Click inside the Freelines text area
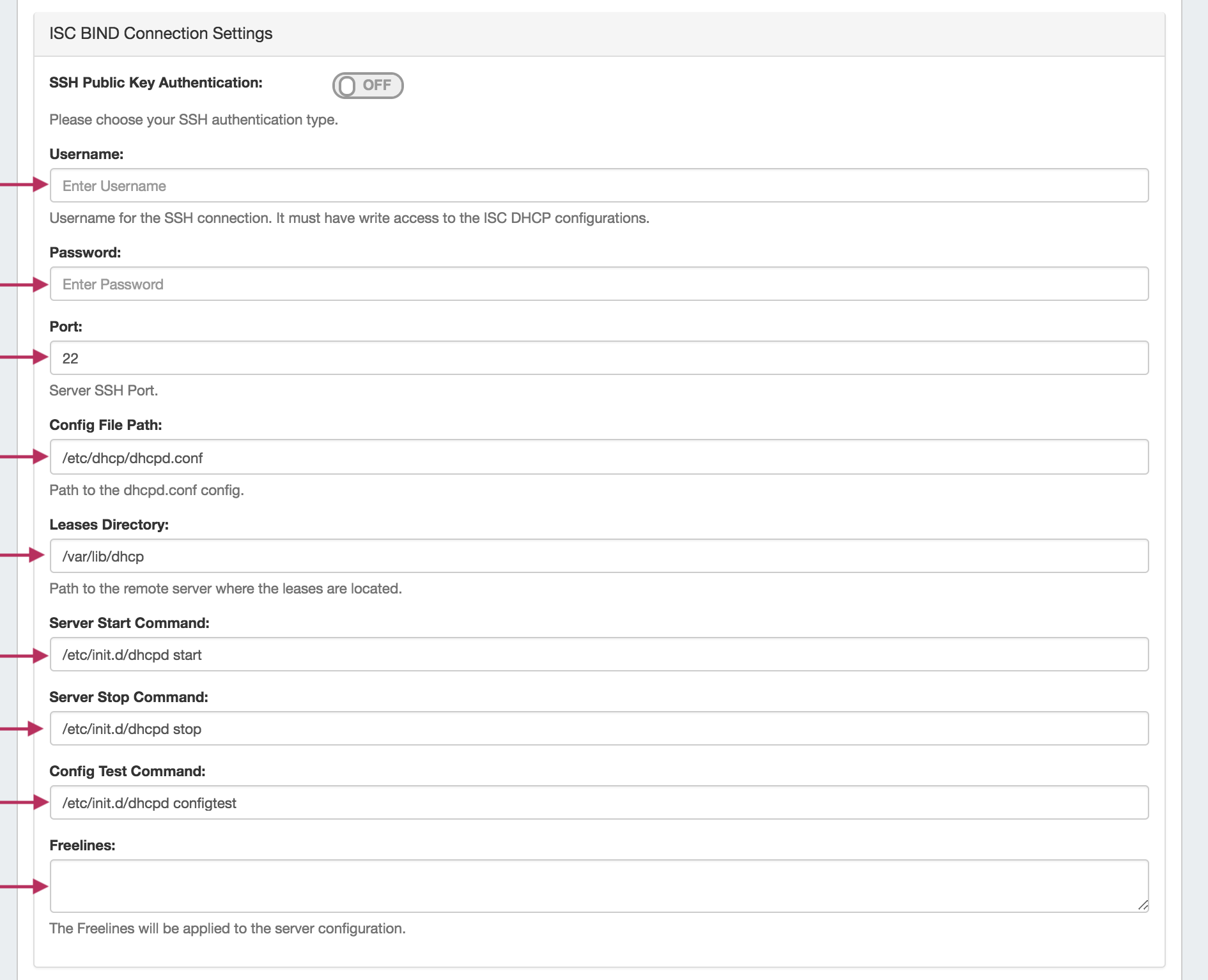The image size is (1208, 980). pyautogui.click(x=599, y=886)
